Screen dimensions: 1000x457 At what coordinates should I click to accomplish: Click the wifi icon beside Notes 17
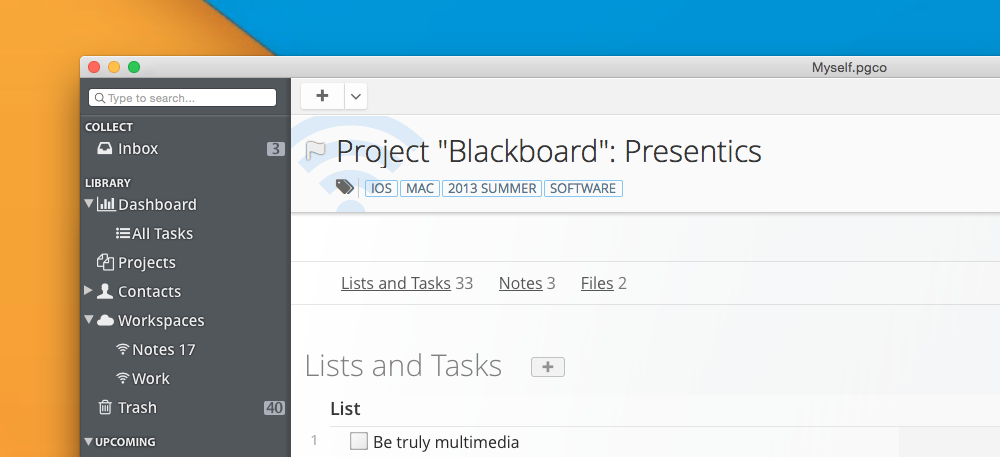(x=123, y=349)
